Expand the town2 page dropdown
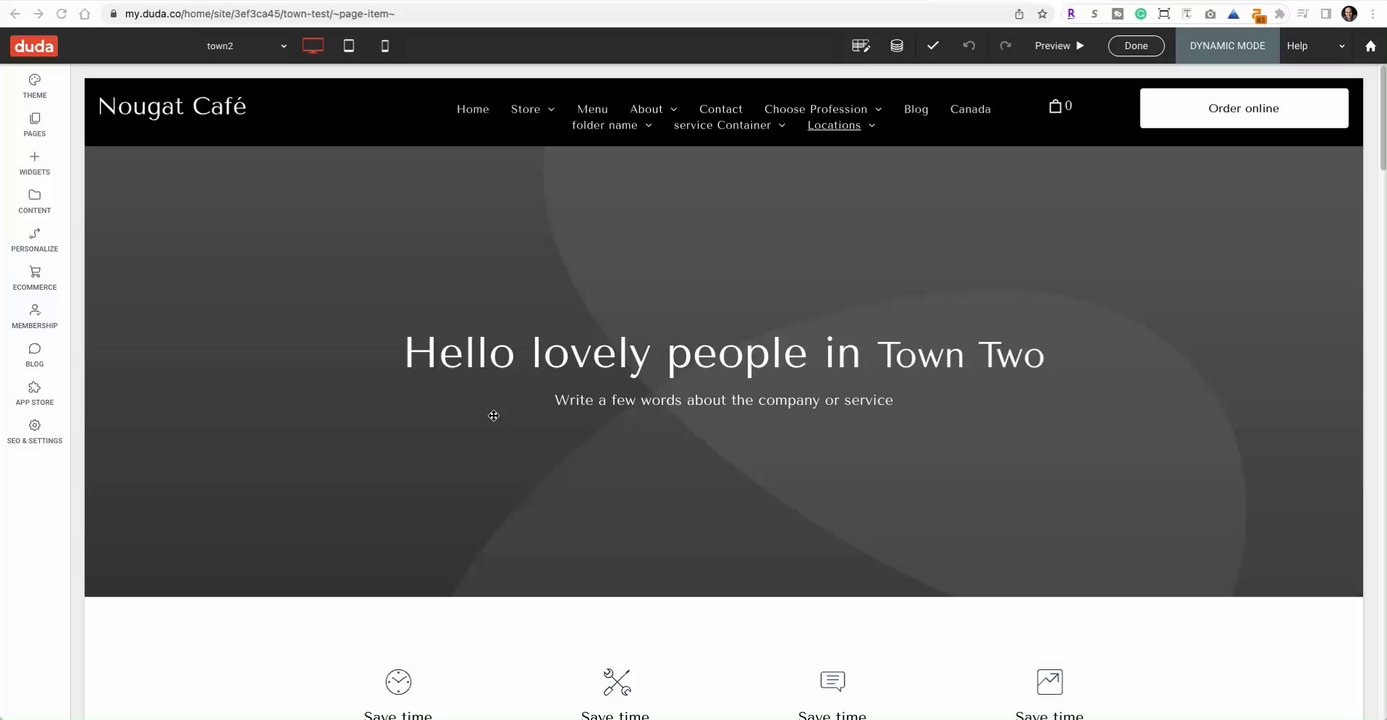This screenshot has width=1387, height=720. coord(246,46)
